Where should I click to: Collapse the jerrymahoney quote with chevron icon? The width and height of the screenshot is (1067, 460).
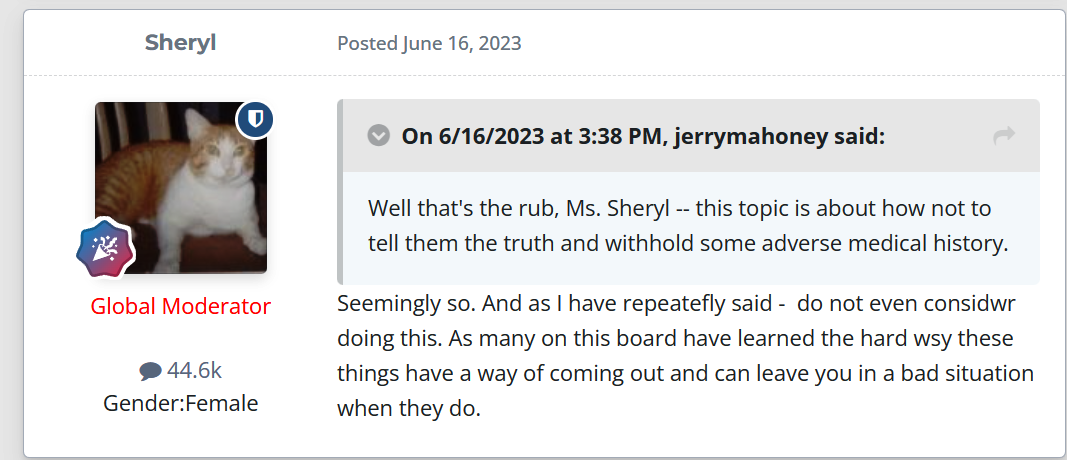[x=378, y=136]
